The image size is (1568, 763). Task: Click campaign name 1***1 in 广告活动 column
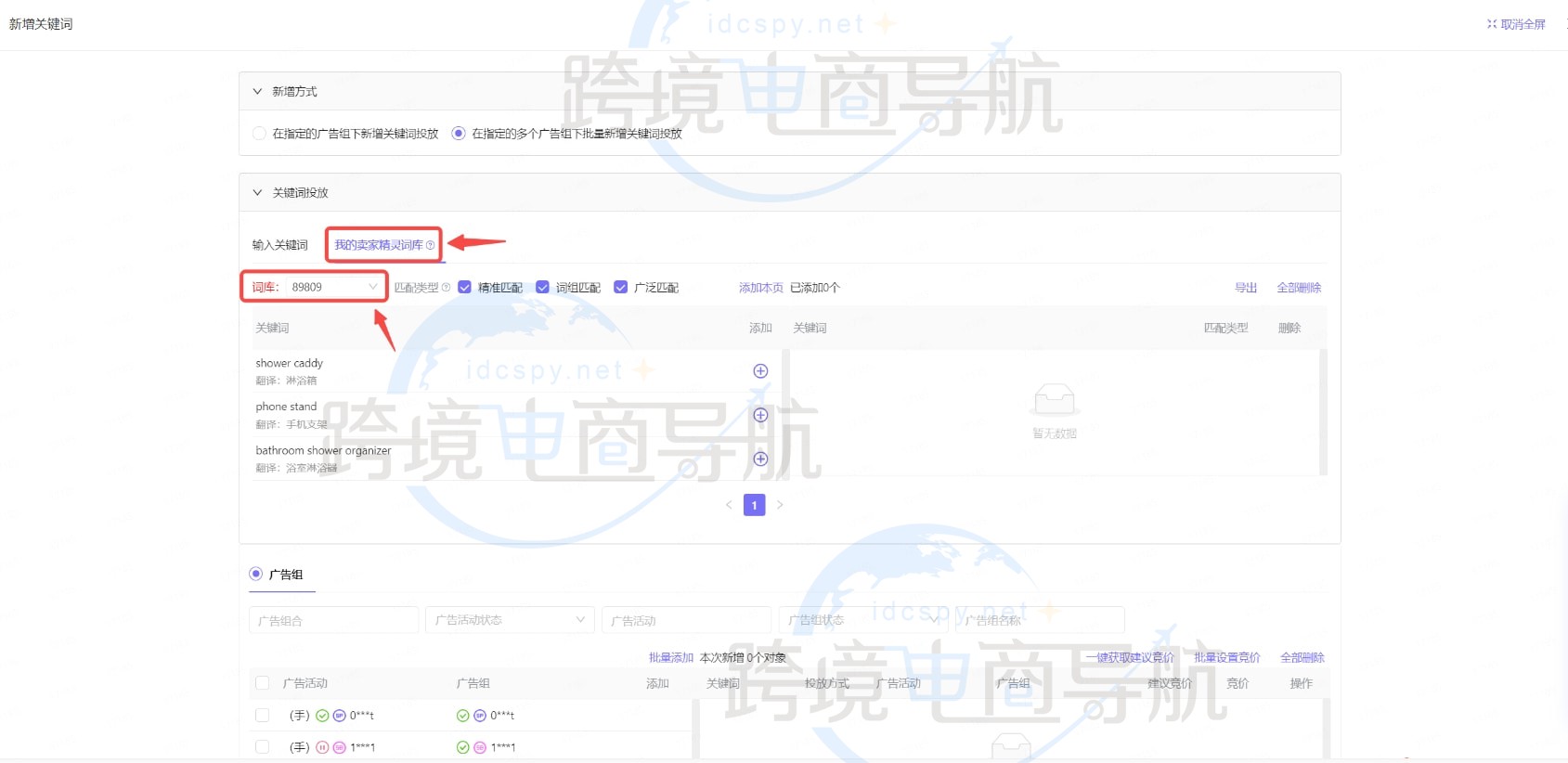(x=363, y=747)
